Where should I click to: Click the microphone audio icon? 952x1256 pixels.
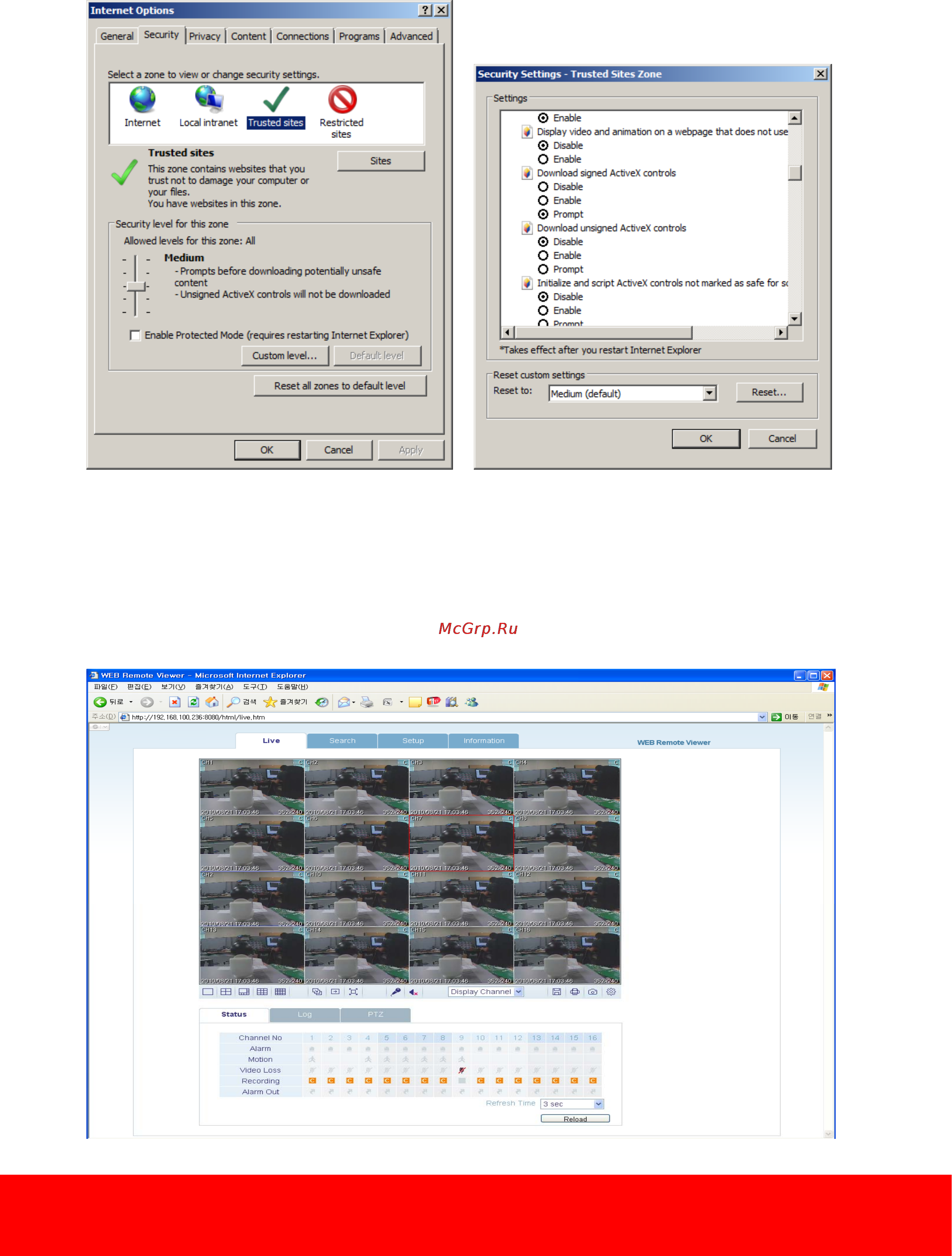[x=396, y=992]
